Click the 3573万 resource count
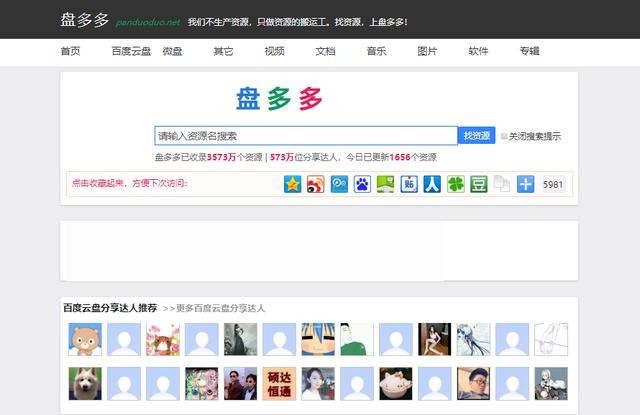Viewport: 640px width, 415px height. pos(222,157)
